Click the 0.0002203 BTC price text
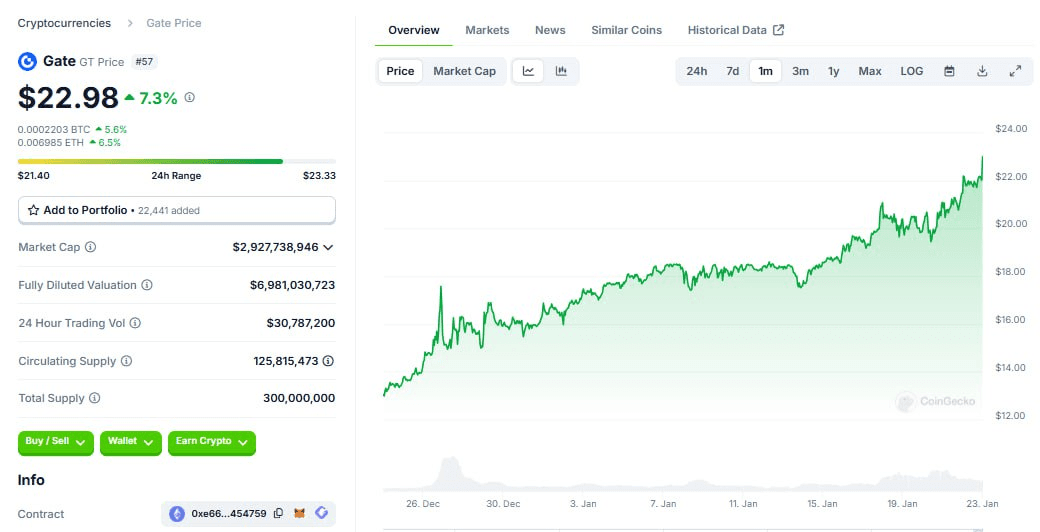 point(54,129)
